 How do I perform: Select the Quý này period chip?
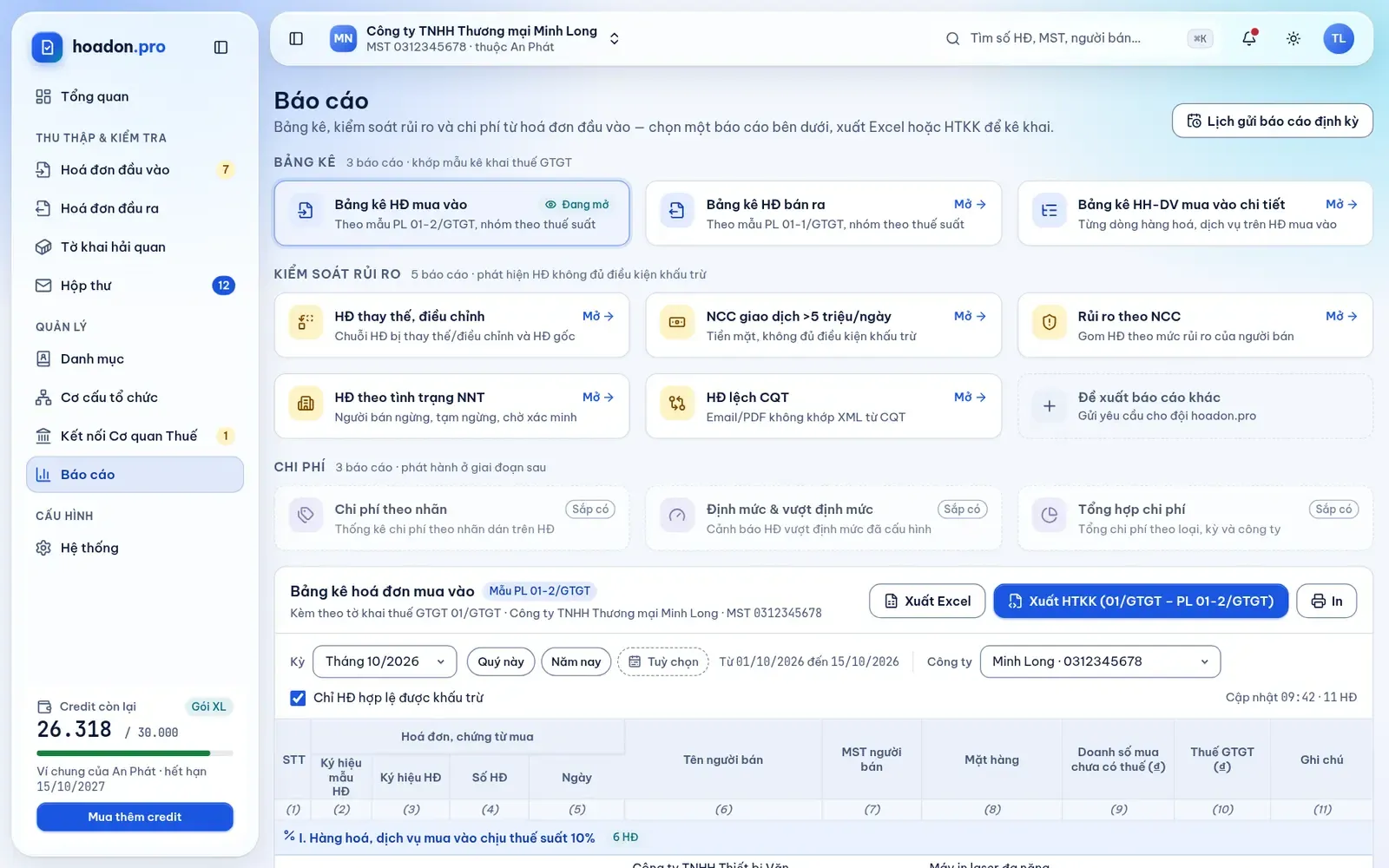tap(501, 661)
